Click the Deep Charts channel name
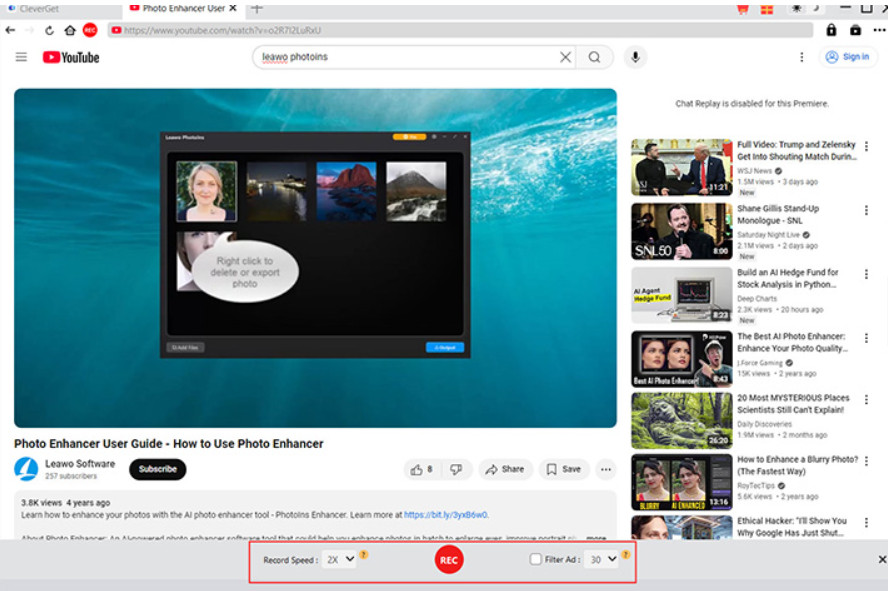The image size is (888, 591). (757, 299)
